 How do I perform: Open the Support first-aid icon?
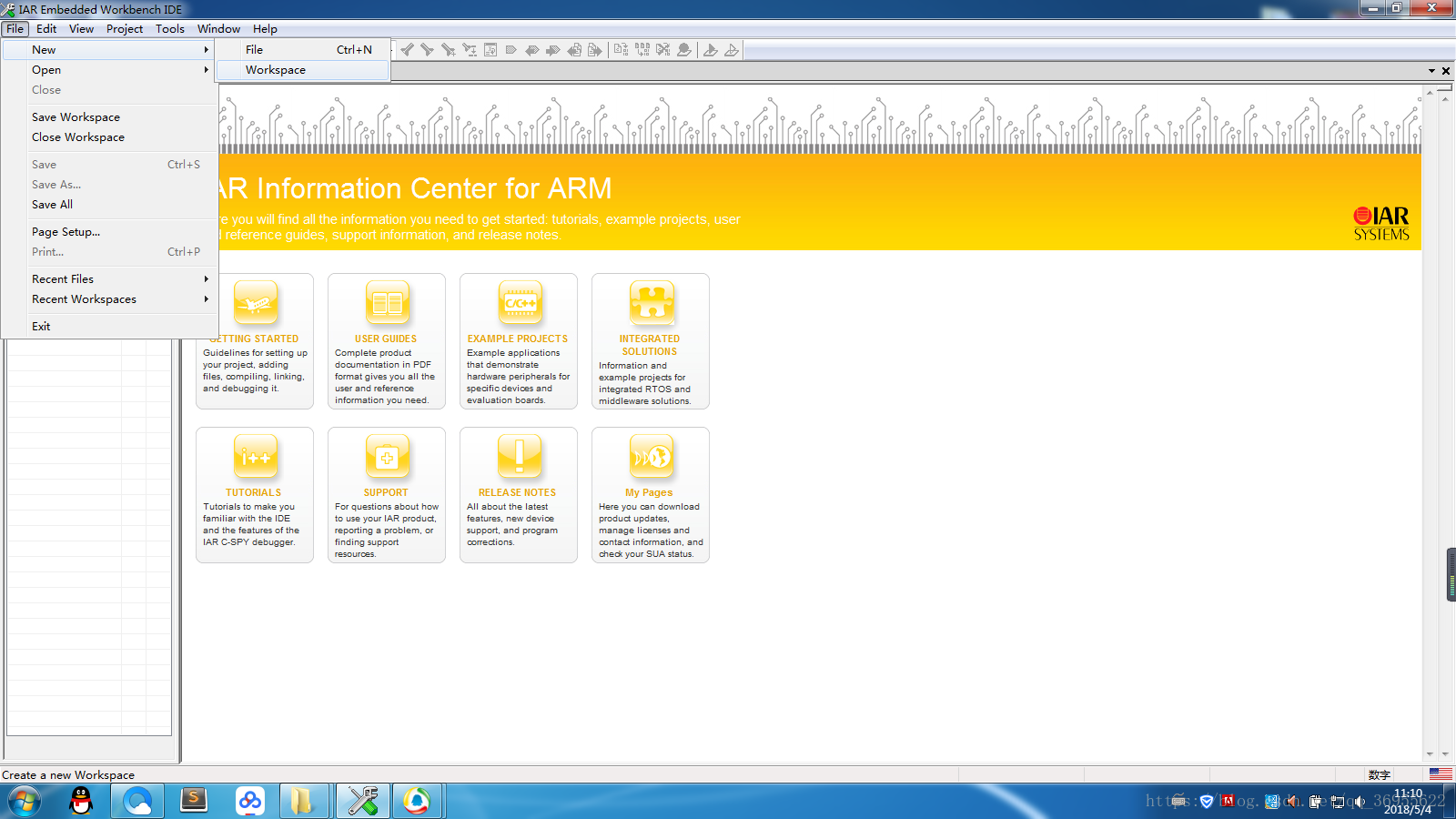pyautogui.click(x=387, y=457)
